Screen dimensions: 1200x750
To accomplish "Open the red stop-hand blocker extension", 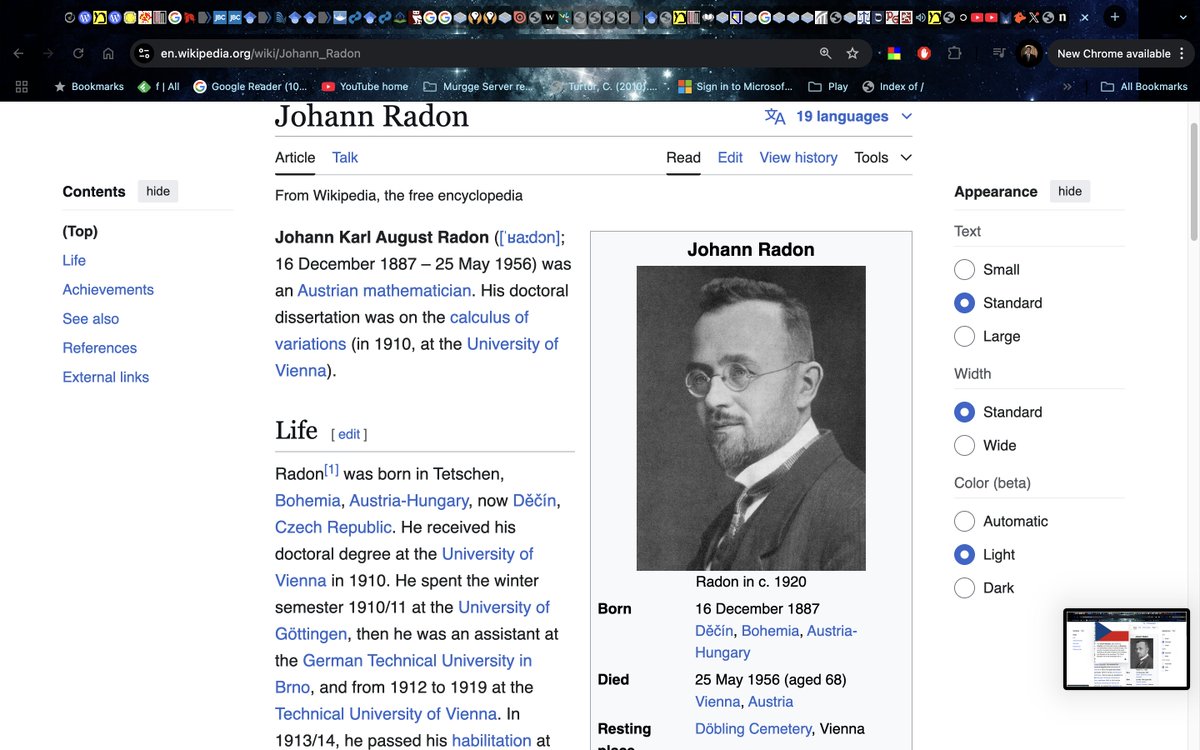I will pyautogui.click(x=925, y=53).
